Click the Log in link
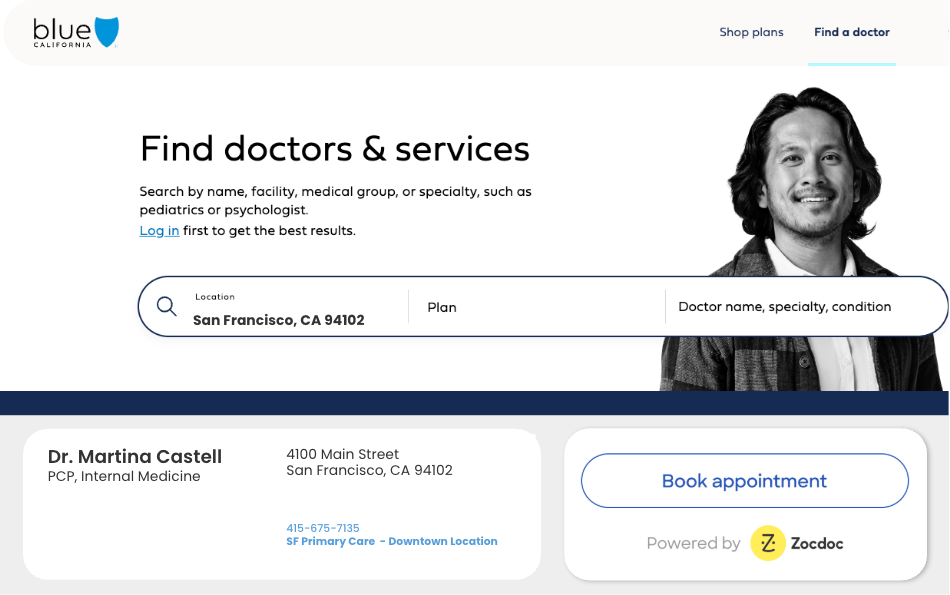 click(158, 230)
